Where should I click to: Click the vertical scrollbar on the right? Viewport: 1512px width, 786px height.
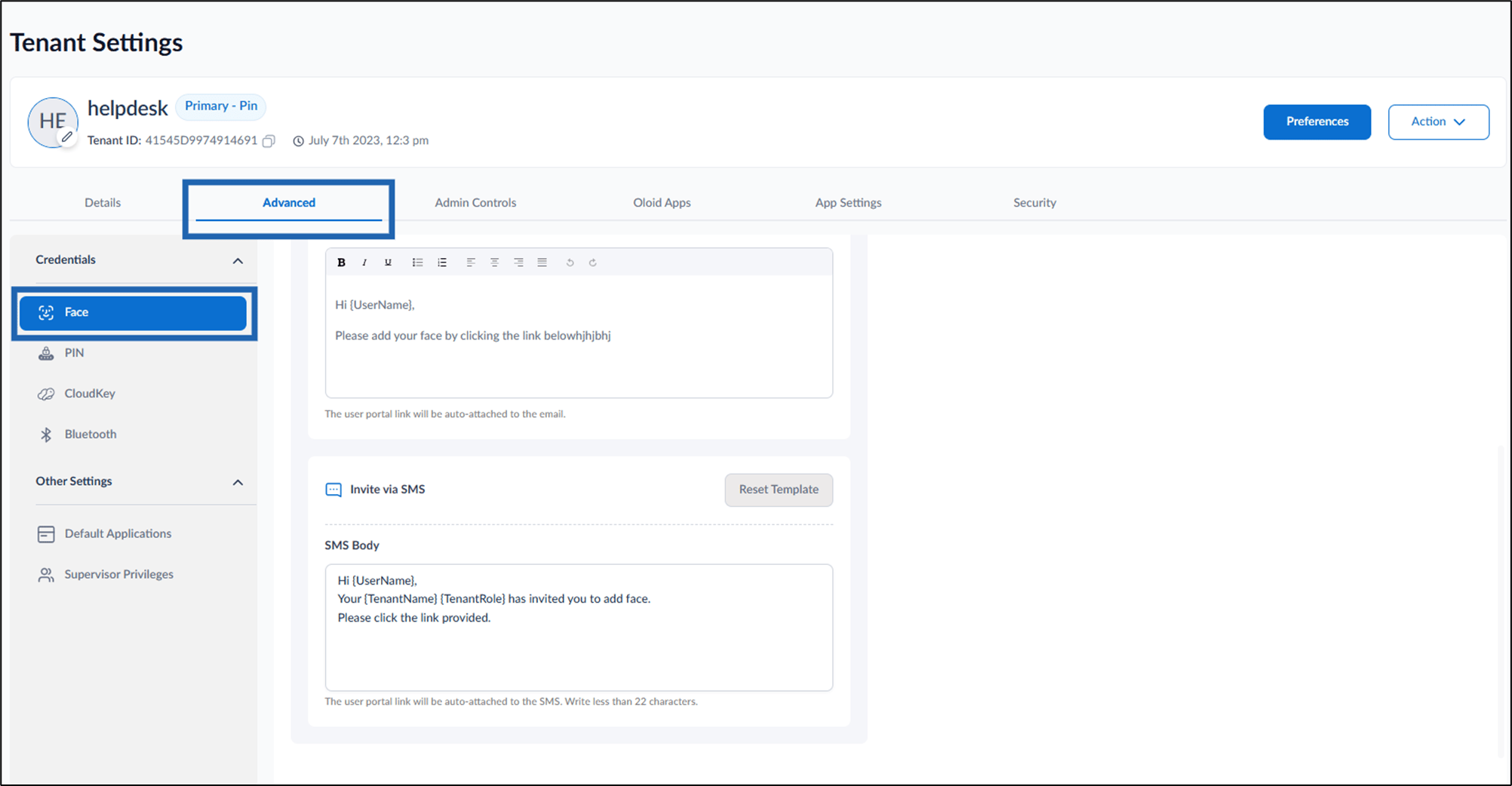[1502, 600]
